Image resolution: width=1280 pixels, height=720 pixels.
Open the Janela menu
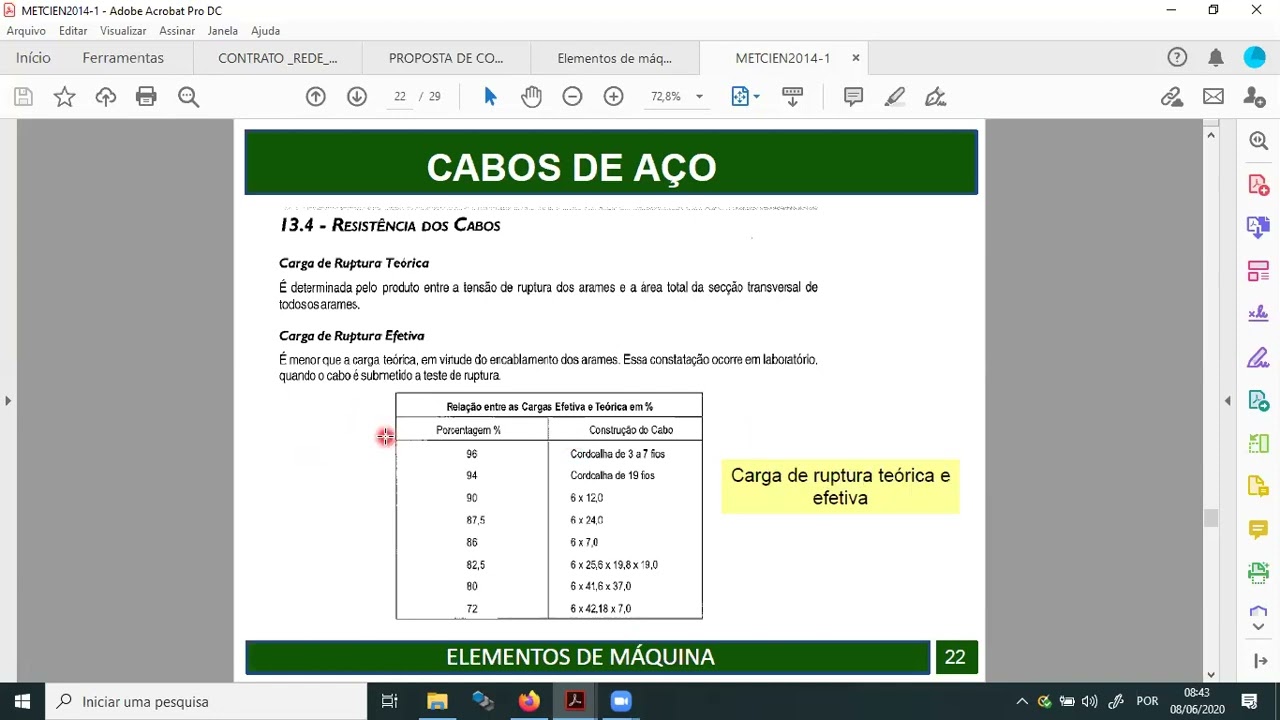pyautogui.click(x=223, y=31)
